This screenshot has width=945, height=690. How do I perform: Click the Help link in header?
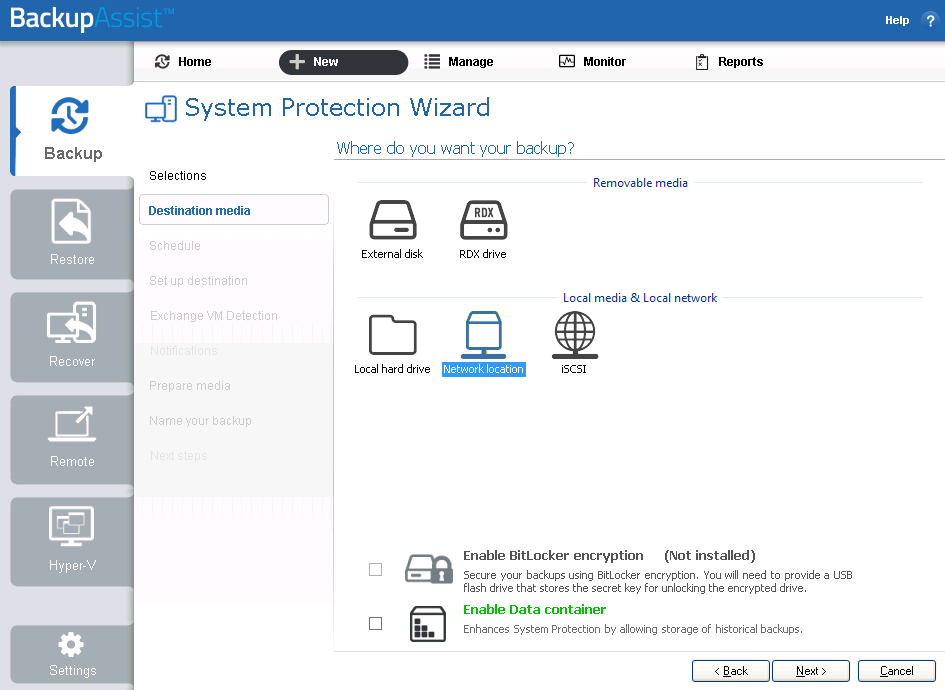(897, 20)
